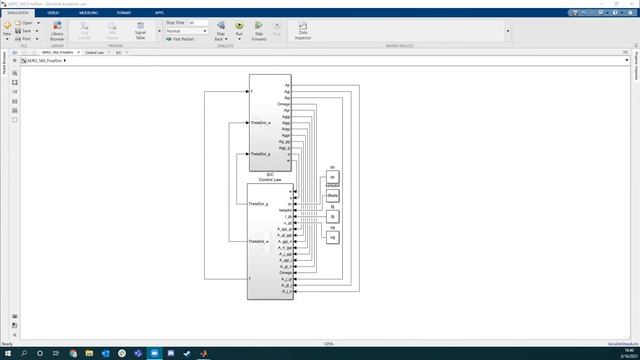This screenshot has width=640, height=360.
Task: Select the Control Law subsystem block
Action: coord(270,241)
